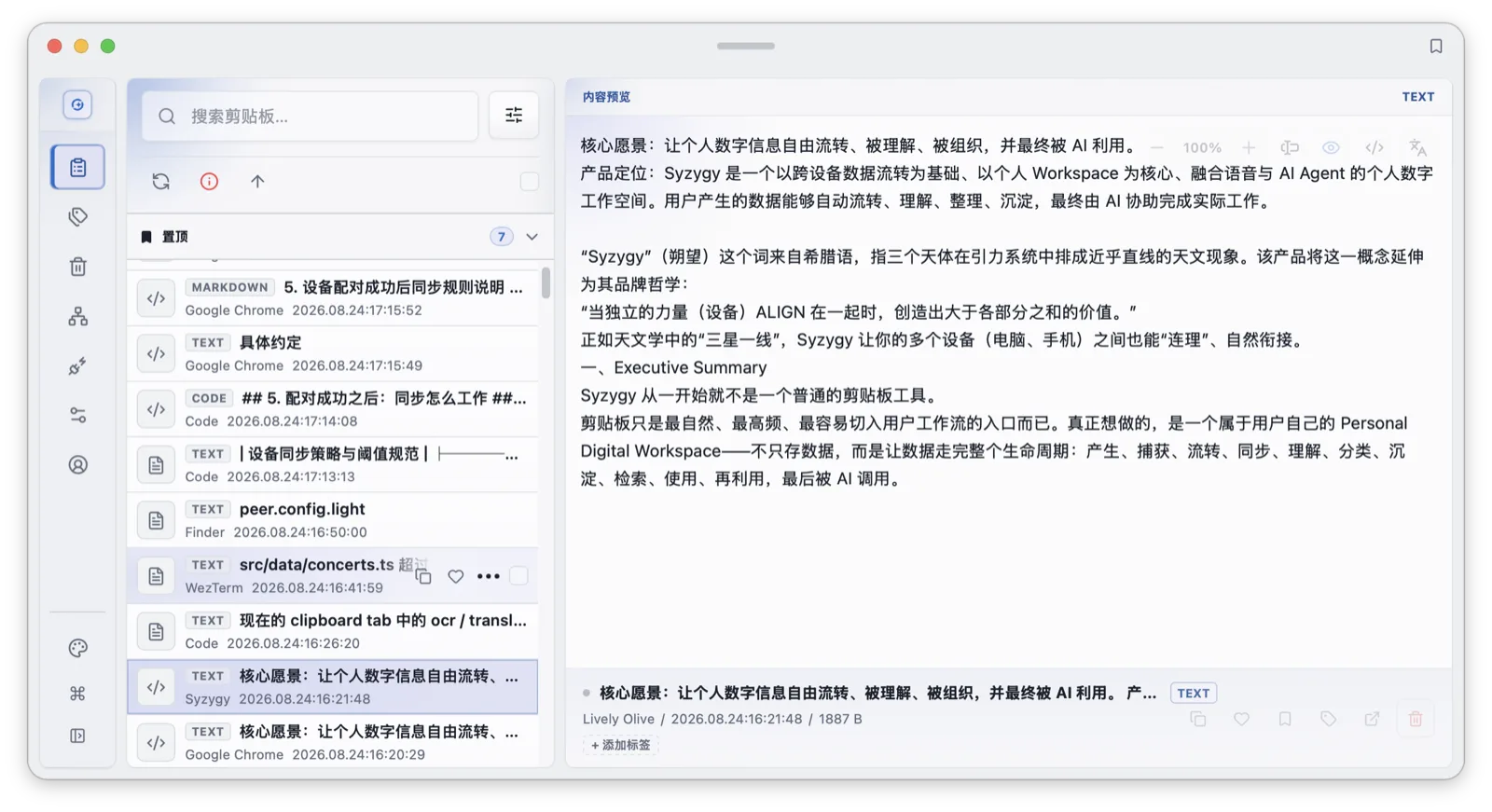Tick the checkbox on src/data/concerts.ts row

click(519, 576)
